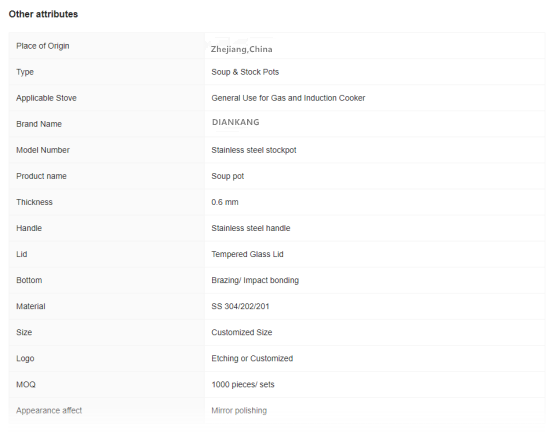554x445 pixels.
Task: Click the Other attributes heading
Action: (43, 14)
